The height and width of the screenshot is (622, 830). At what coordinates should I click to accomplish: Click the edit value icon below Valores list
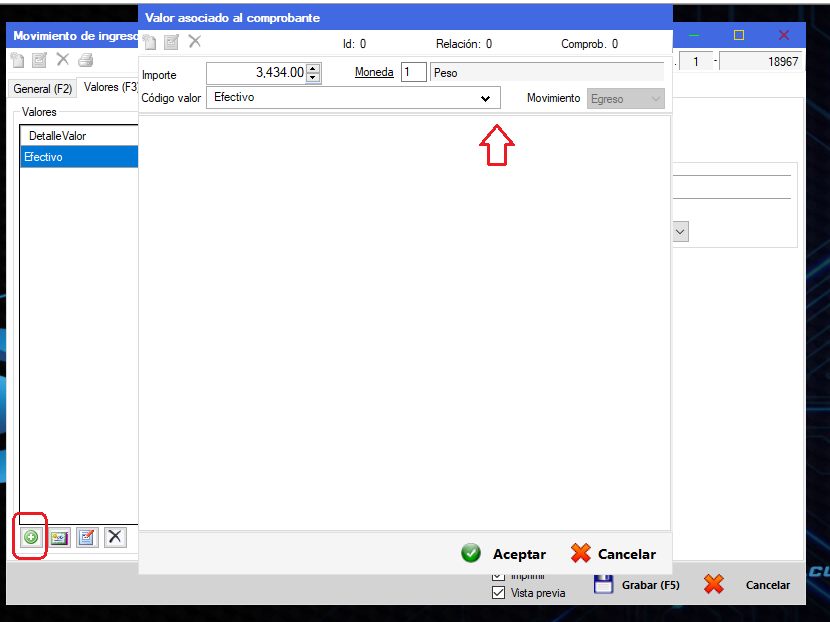[87, 538]
